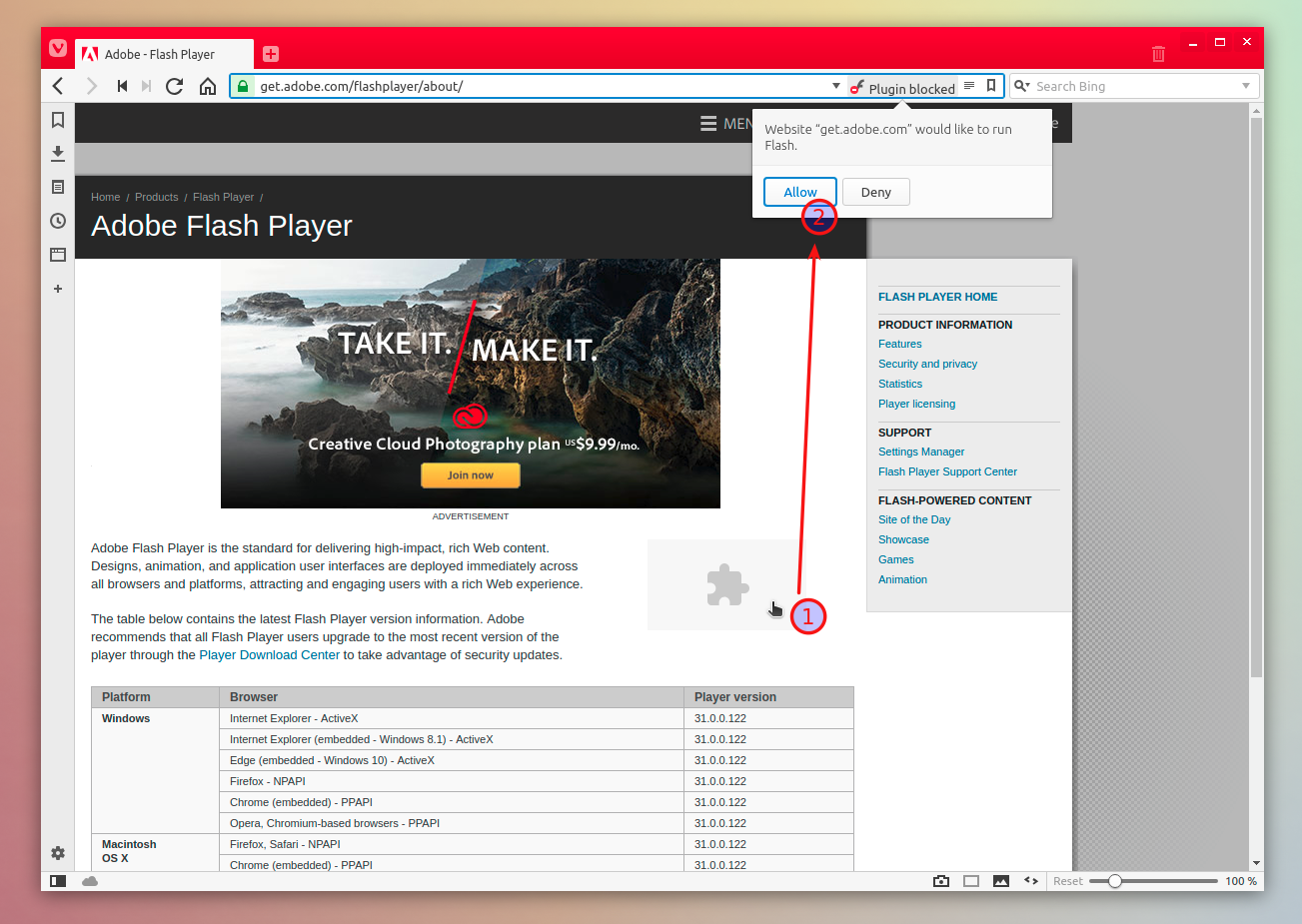This screenshot has width=1302, height=924.
Task: Click Join now on the advertisement
Action: [471, 475]
